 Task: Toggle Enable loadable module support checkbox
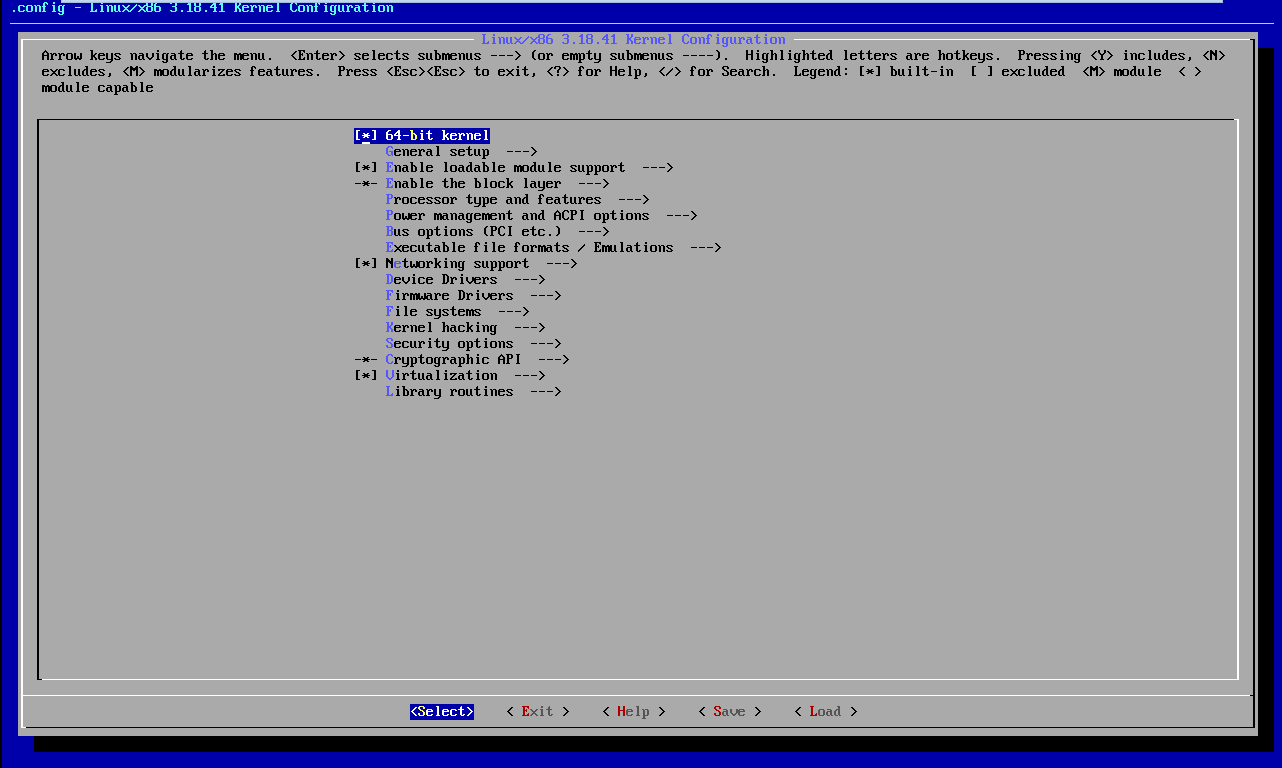click(366, 168)
